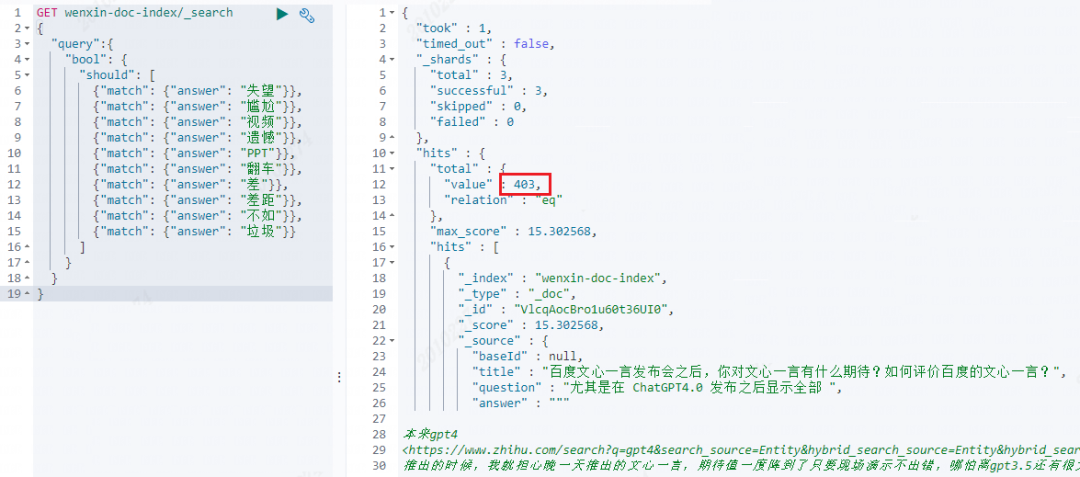
Task: Click the "max_score" : 15.302568 line
Action: click(x=512, y=231)
